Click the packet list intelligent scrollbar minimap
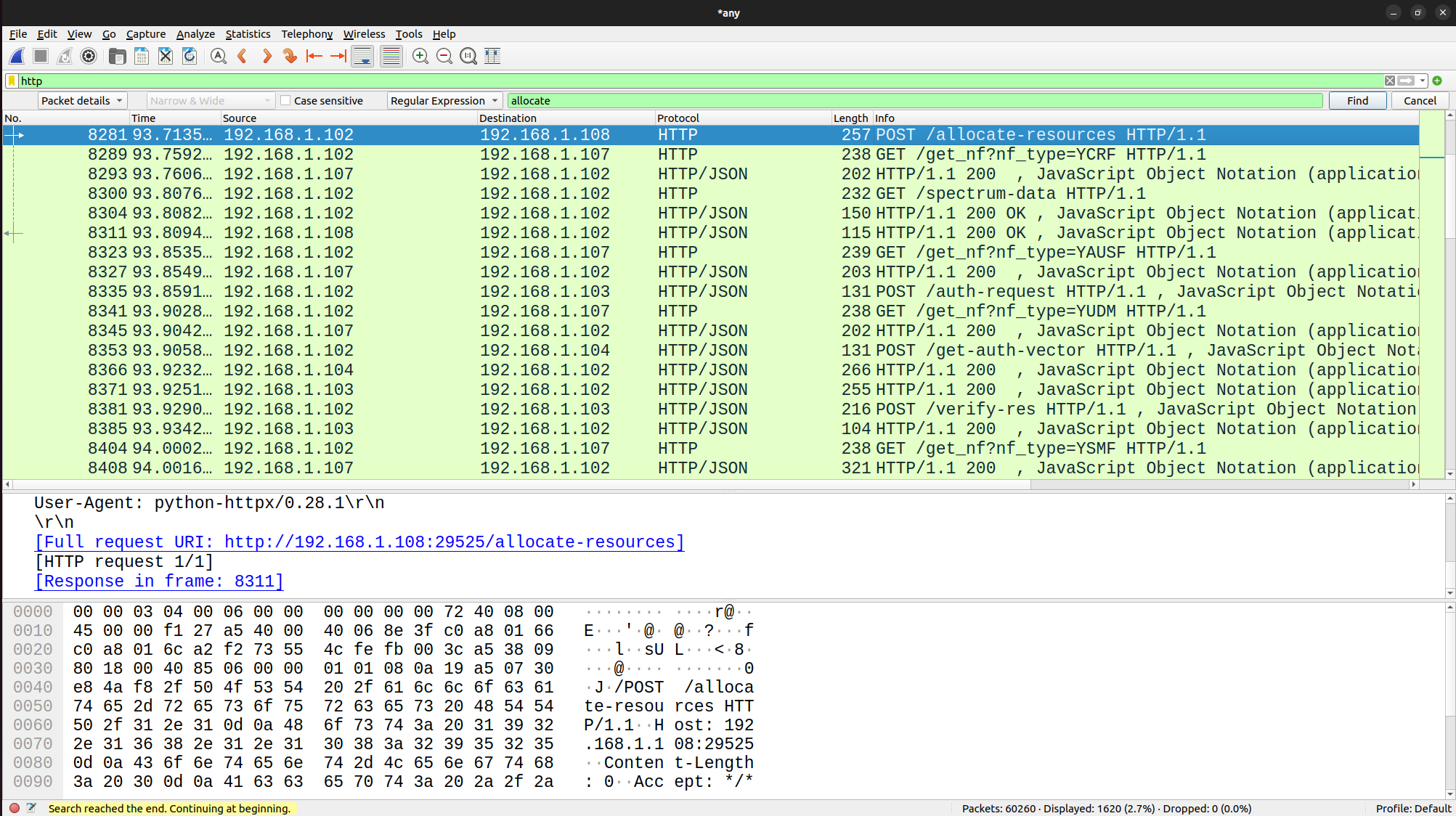This screenshot has width=1456, height=816. point(1431,294)
